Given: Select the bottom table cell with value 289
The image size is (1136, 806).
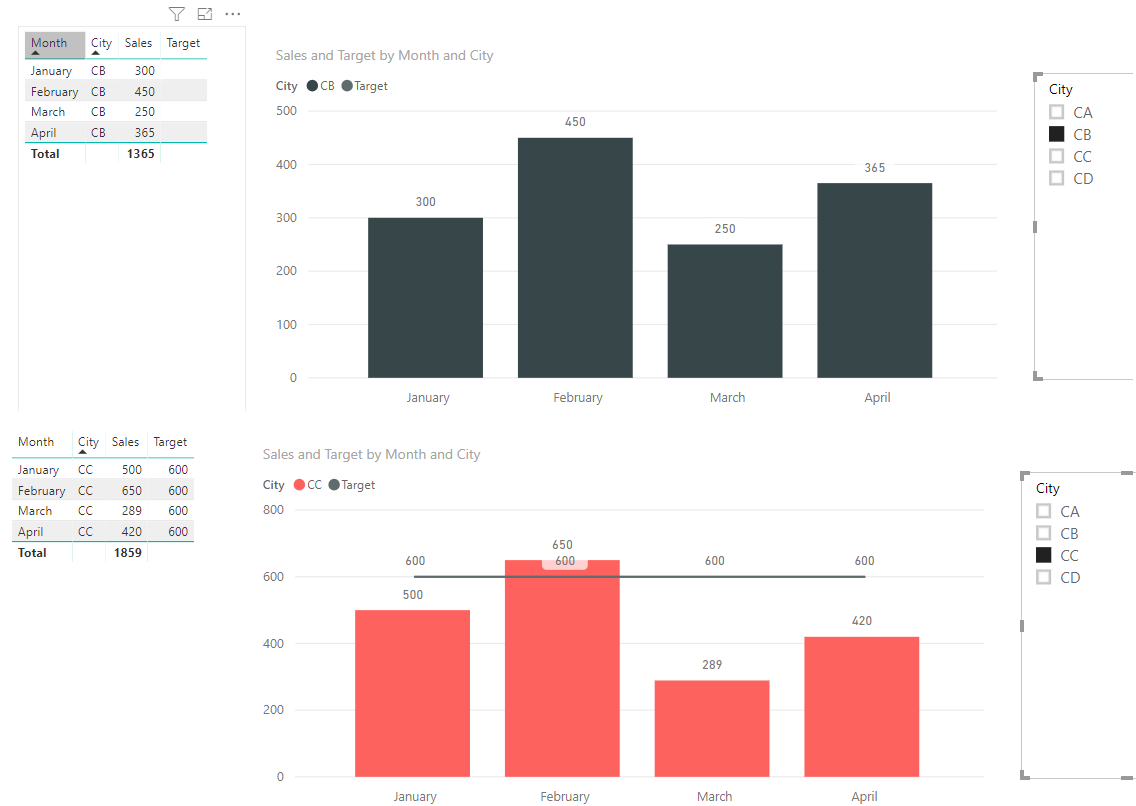Looking at the screenshot, I should (131, 511).
